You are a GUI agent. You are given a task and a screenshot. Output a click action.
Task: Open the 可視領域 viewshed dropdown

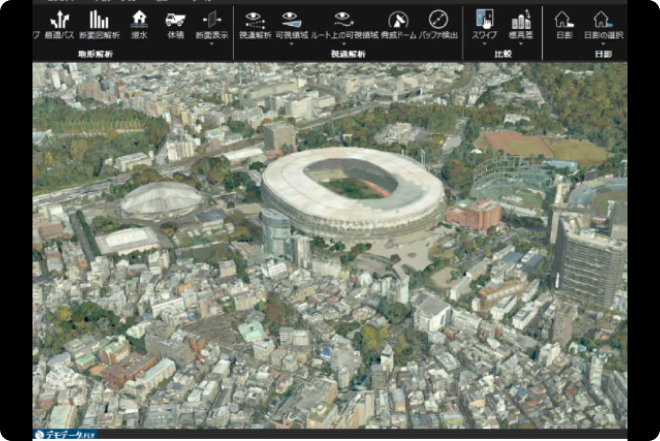point(291,43)
